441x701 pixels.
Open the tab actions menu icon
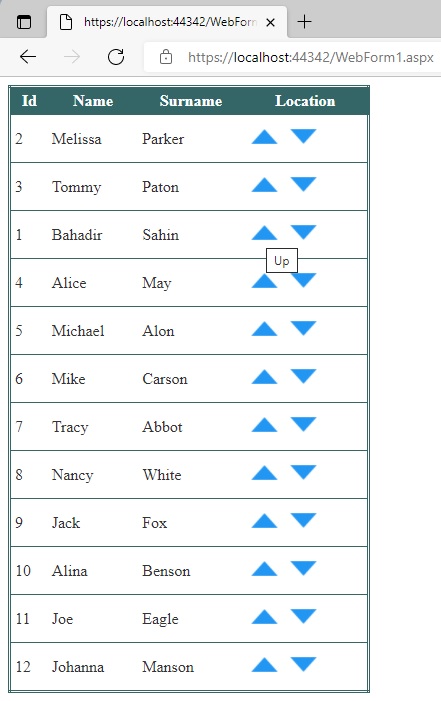coord(24,22)
